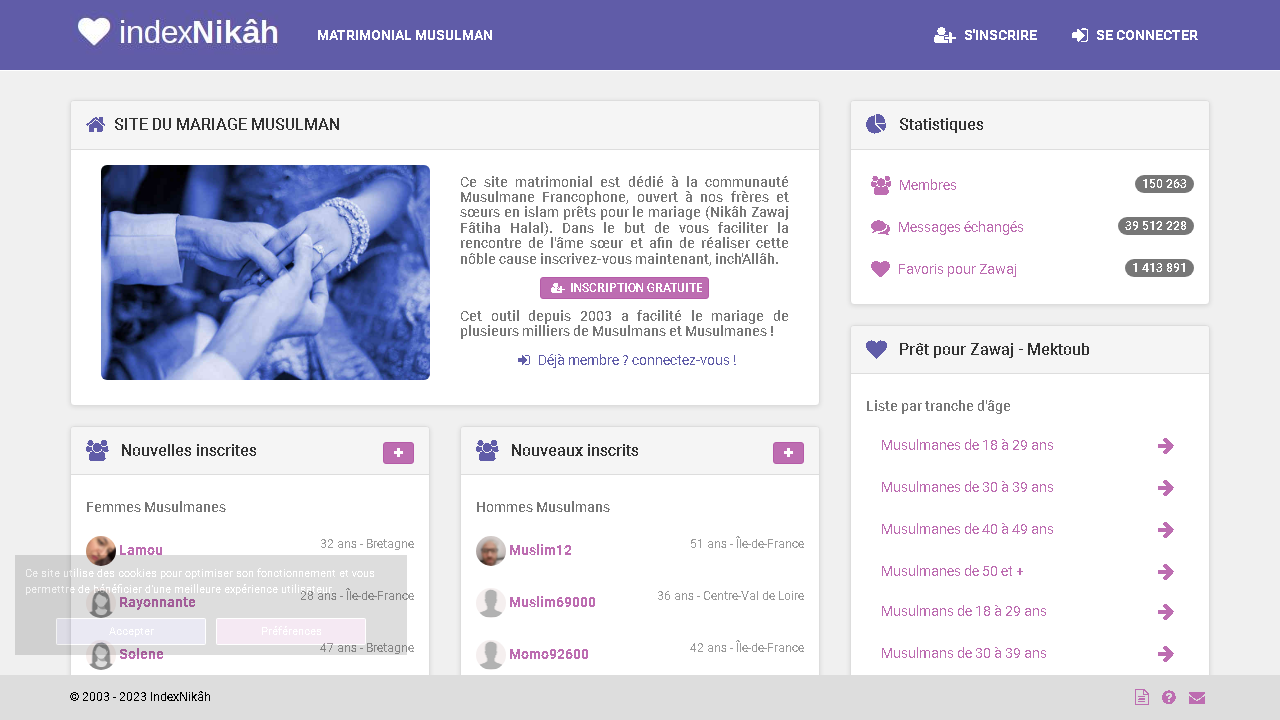This screenshot has width=1280, height=720.
Task: Open Musulmans de 30 à 39 ans list
Action: (964, 653)
